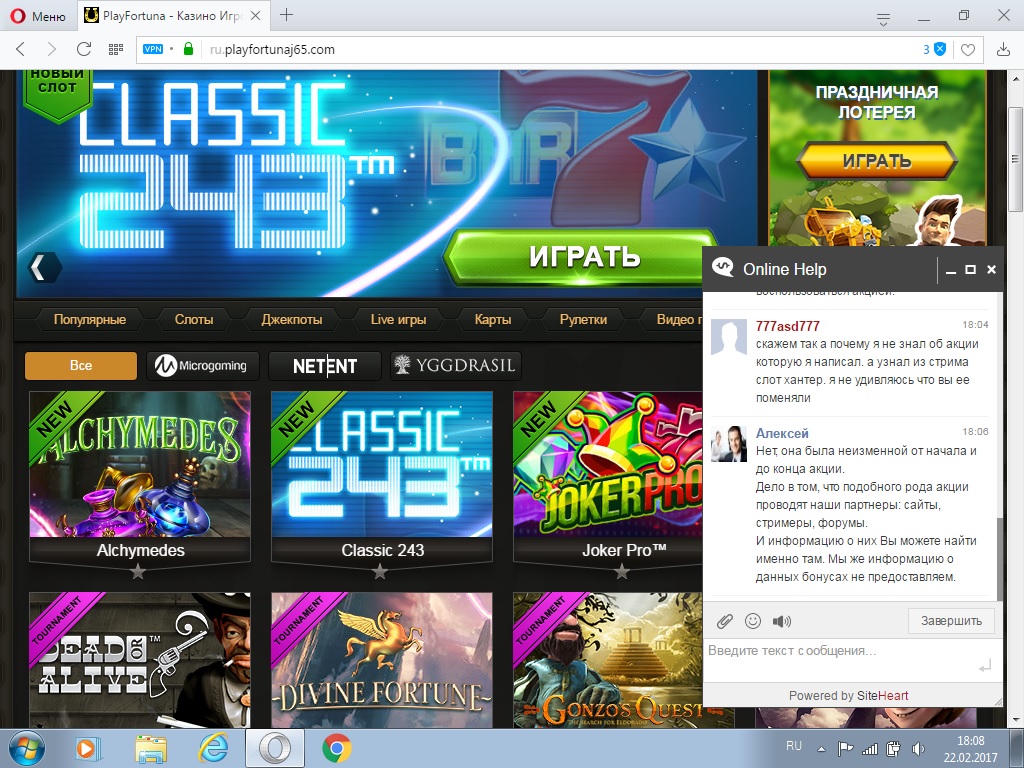Minimize the Online Help chat widget
The image size is (1024, 768).
(x=951, y=270)
